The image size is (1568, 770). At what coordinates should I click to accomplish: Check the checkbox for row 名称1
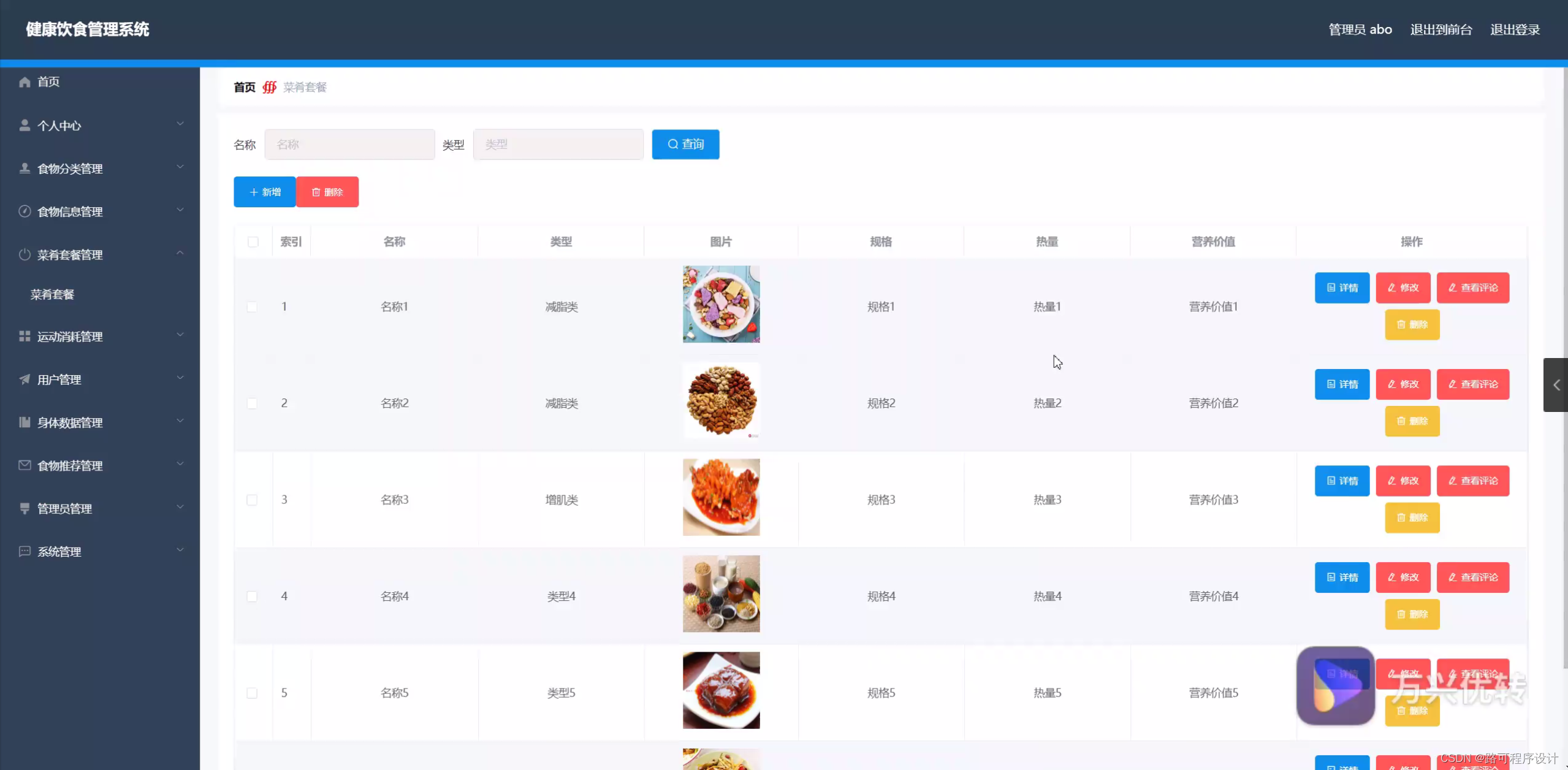(x=252, y=307)
